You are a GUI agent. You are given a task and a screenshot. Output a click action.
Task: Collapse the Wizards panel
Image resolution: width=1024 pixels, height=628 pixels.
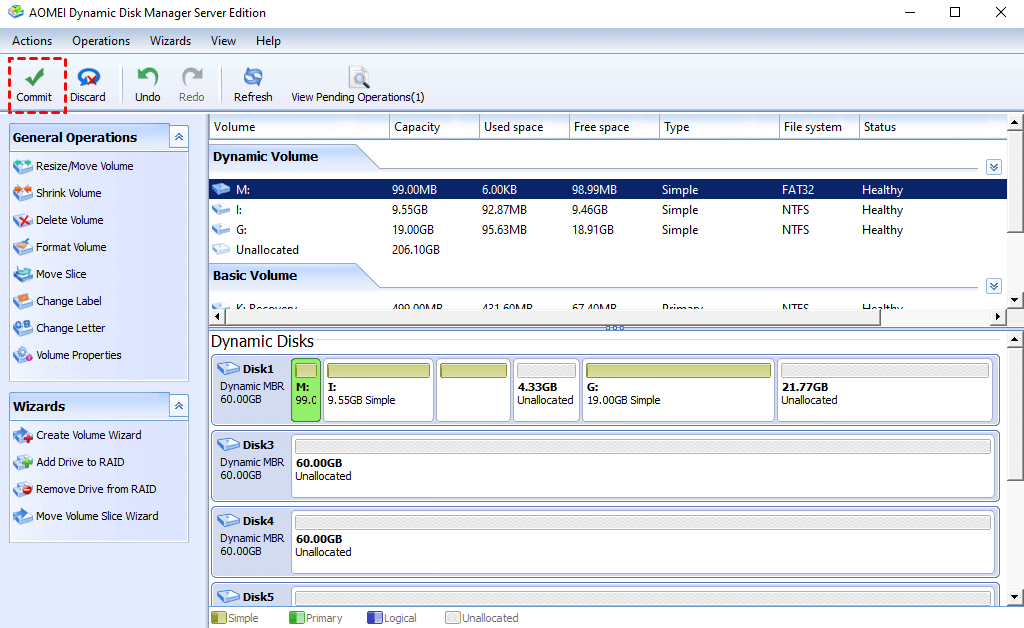coord(179,406)
